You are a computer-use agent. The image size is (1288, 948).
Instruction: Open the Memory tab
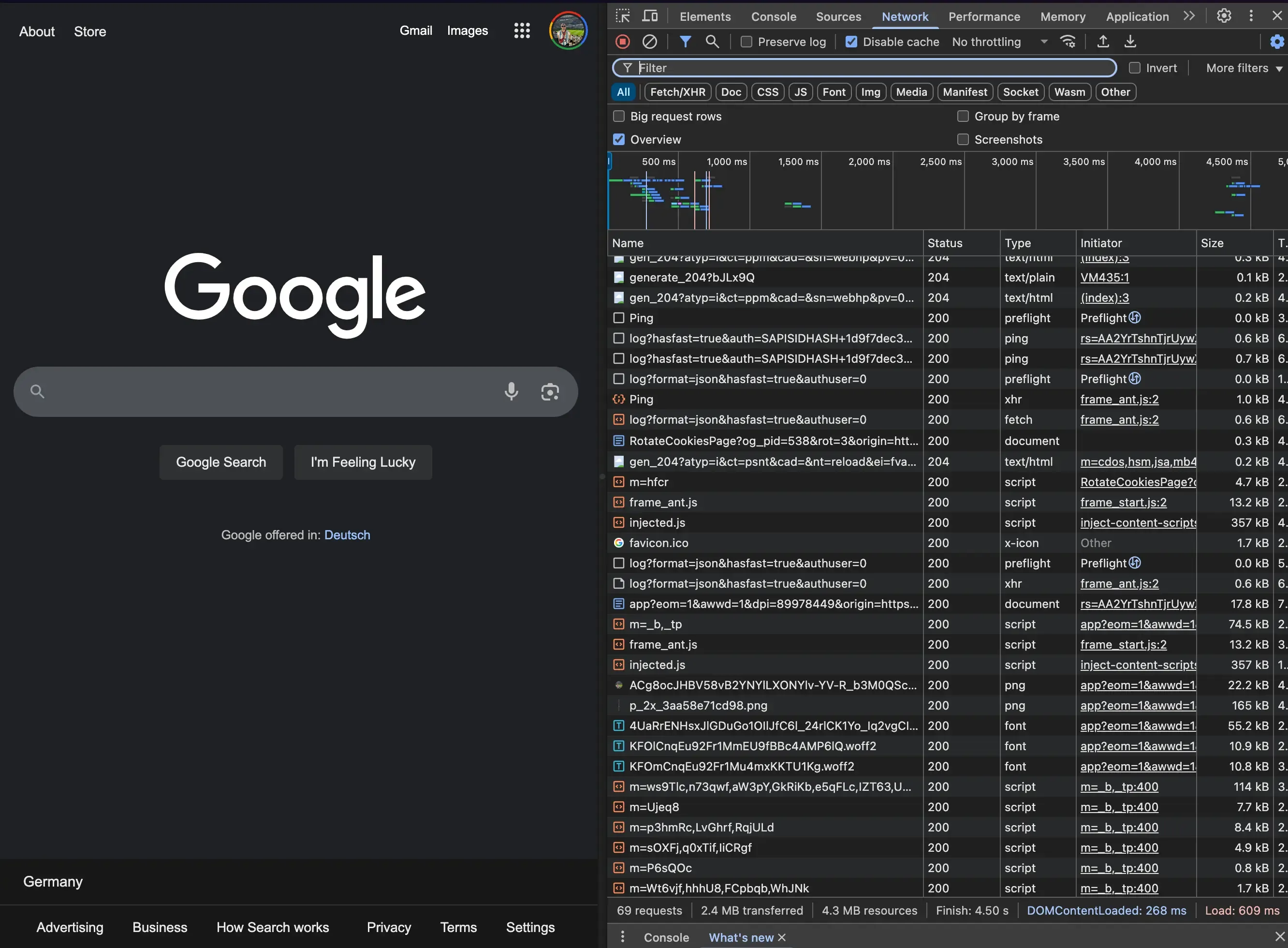(x=1063, y=16)
